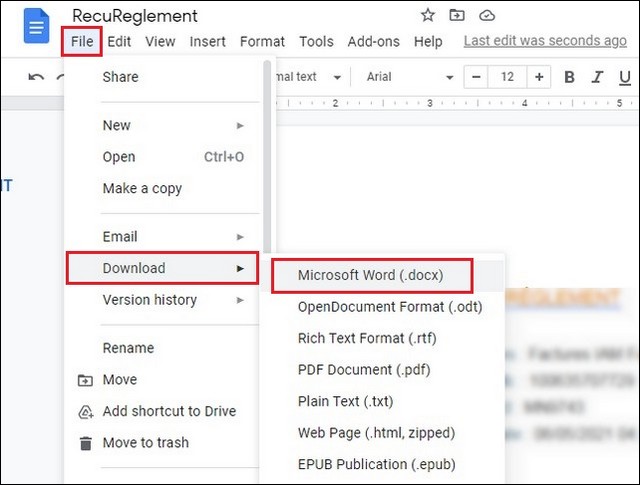Open the Insert menu
Image resolution: width=640 pixels, height=485 pixels.
click(207, 41)
